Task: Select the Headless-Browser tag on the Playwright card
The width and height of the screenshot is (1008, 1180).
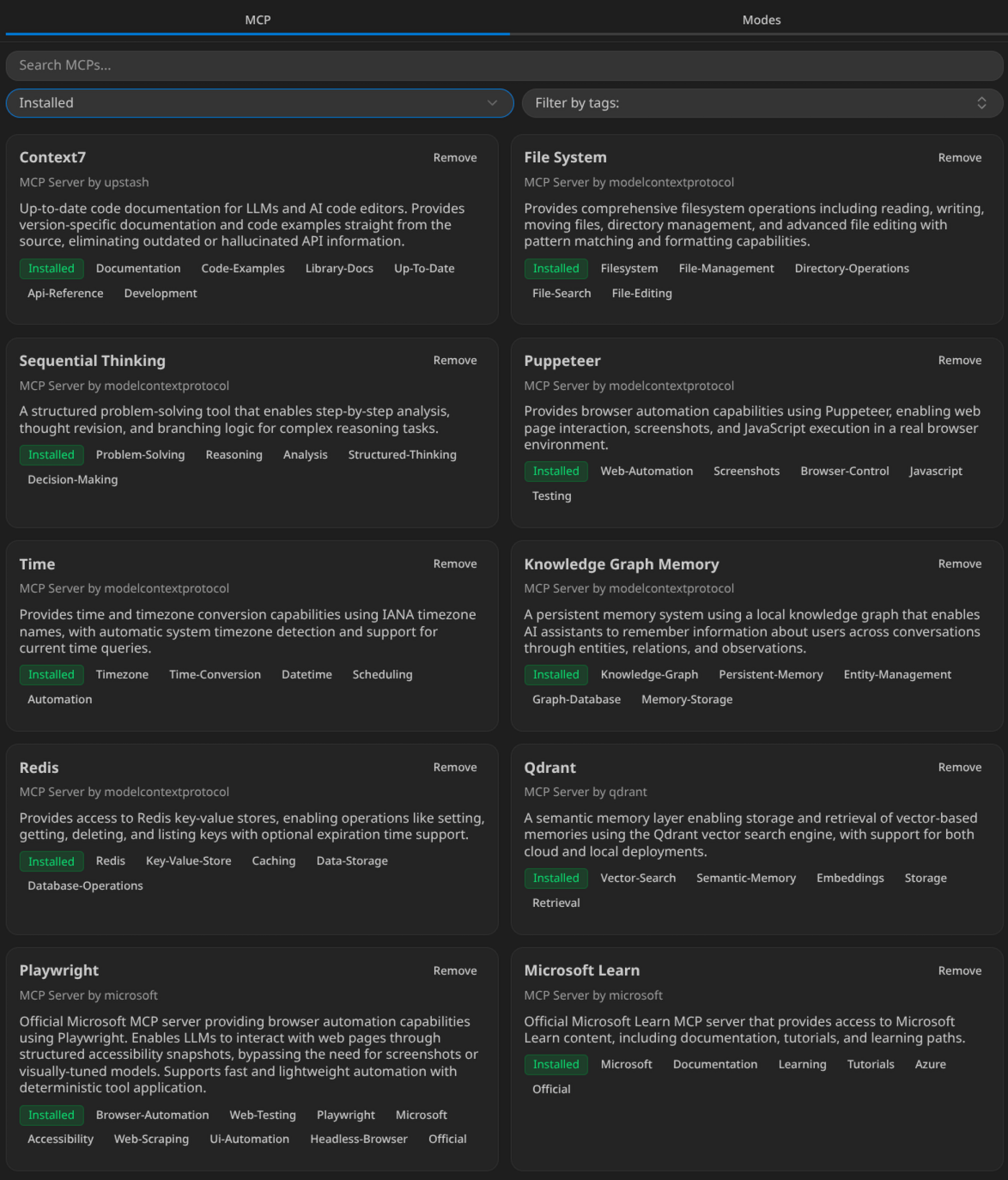Action: (359, 1139)
